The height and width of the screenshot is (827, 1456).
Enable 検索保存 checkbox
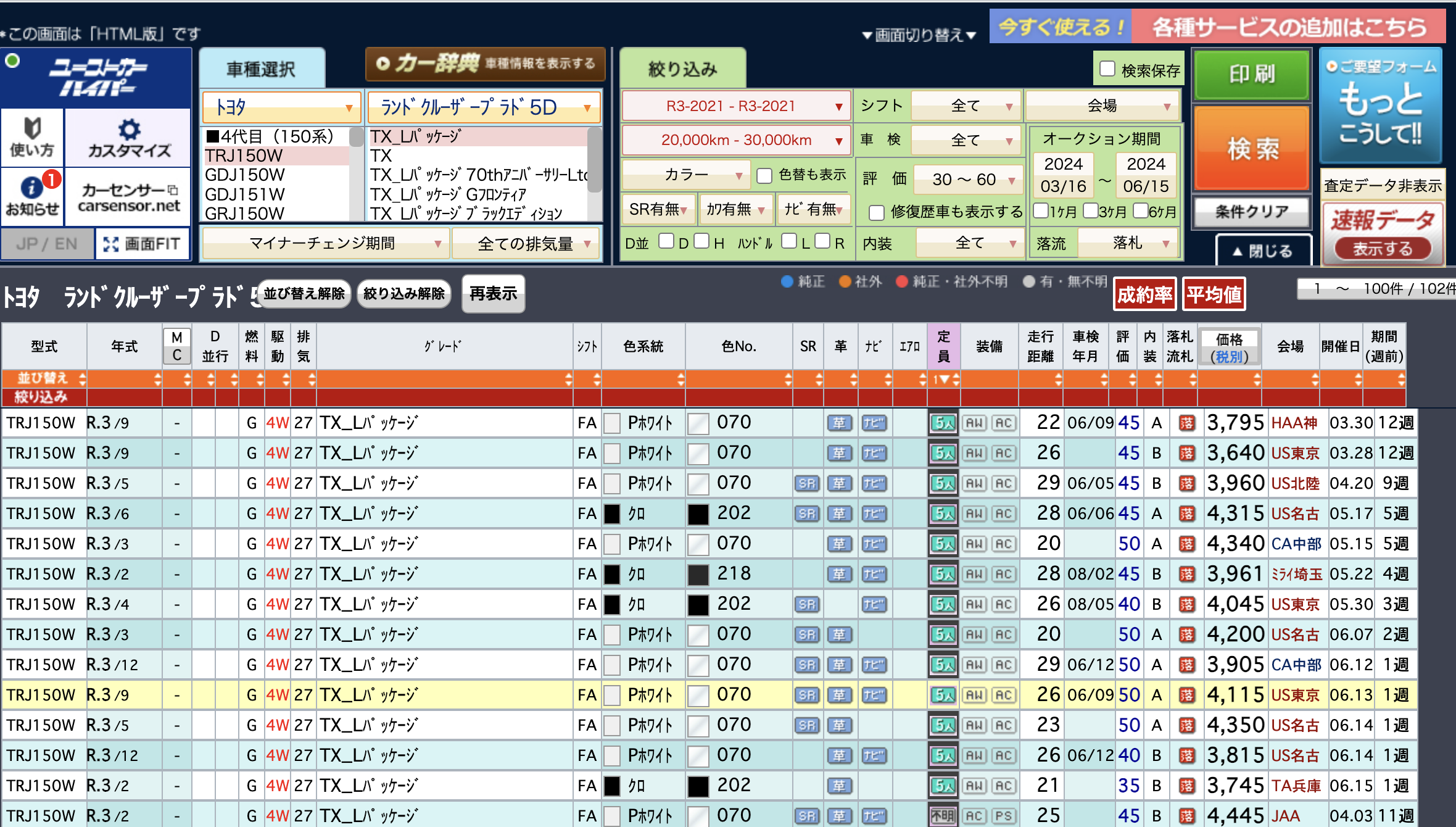[x=1107, y=69]
